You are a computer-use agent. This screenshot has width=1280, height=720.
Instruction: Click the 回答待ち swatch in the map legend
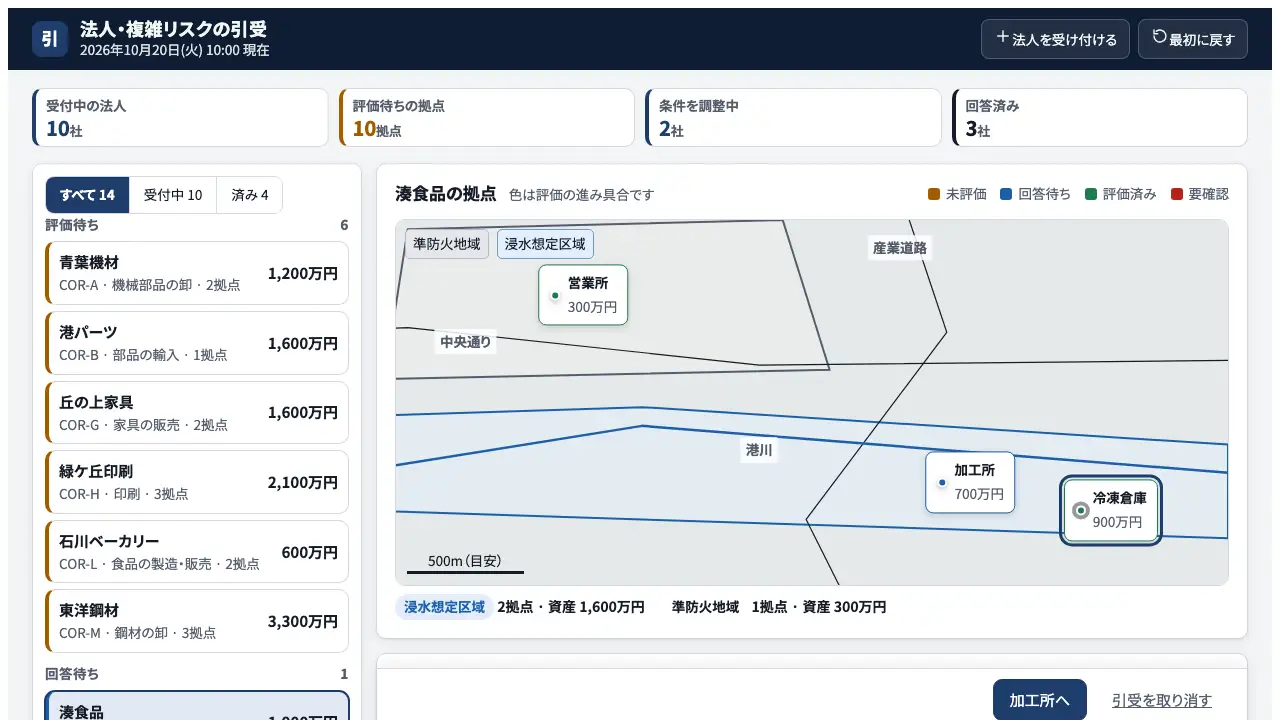(1006, 194)
